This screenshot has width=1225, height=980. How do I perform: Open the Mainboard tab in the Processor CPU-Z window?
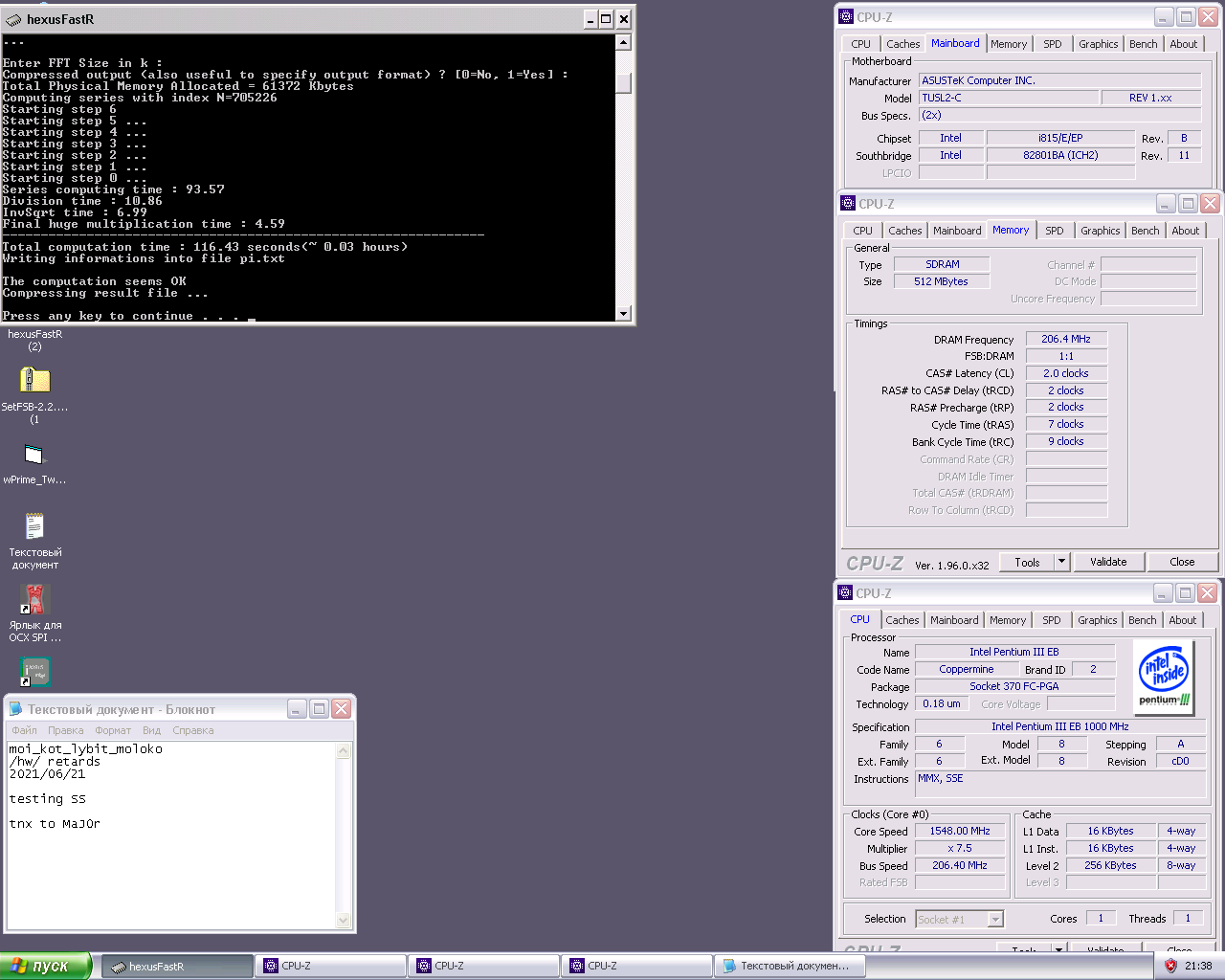tap(954, 620)
